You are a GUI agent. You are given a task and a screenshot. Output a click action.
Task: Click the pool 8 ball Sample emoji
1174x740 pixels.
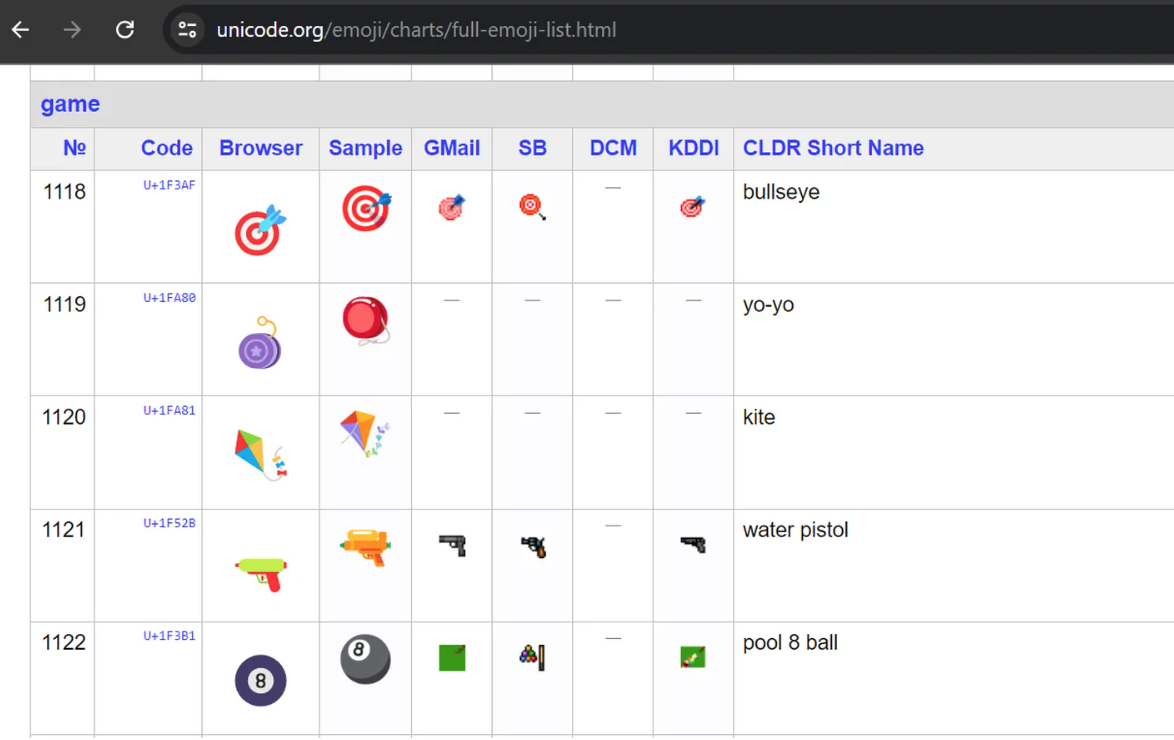click(x=365, y=659)
